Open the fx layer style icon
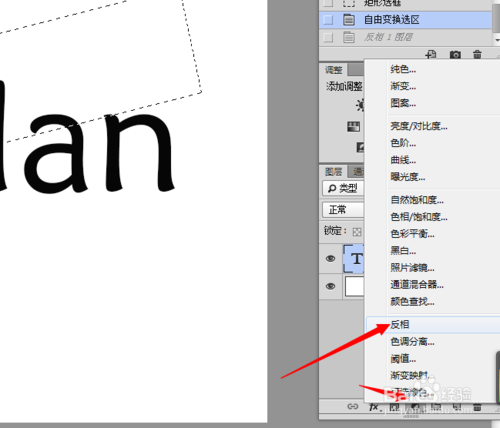Image resolution: width=500 pixels, height=428 pixels. 374,407
